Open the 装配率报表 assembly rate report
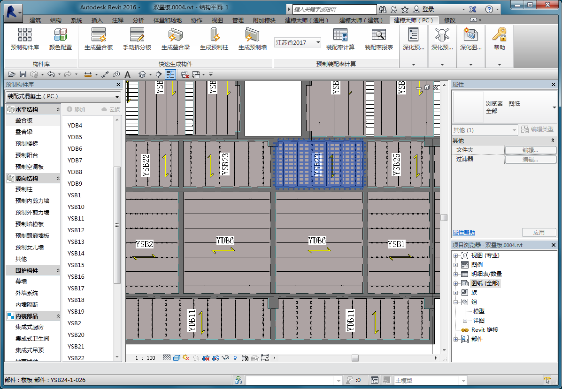The height and width of the screenshot is (389, 562). click(x=379, y=39)
